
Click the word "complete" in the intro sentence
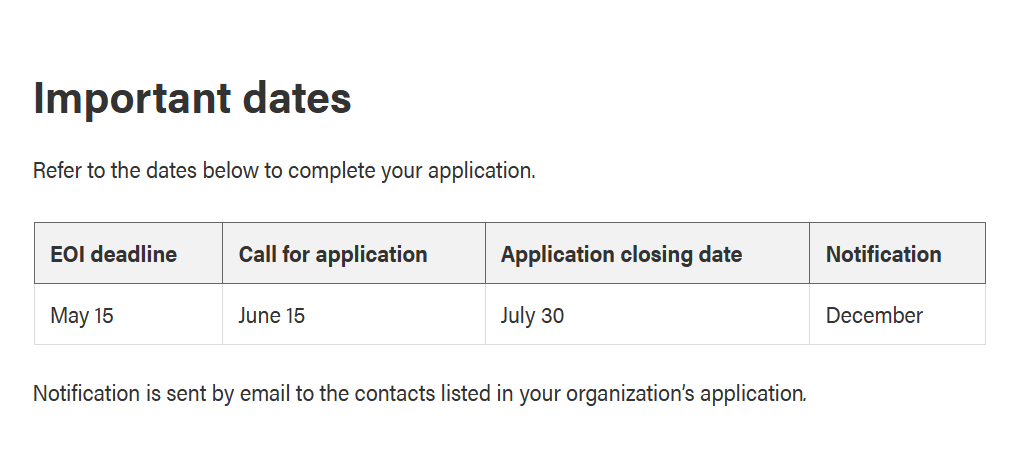tap(332, 170)
